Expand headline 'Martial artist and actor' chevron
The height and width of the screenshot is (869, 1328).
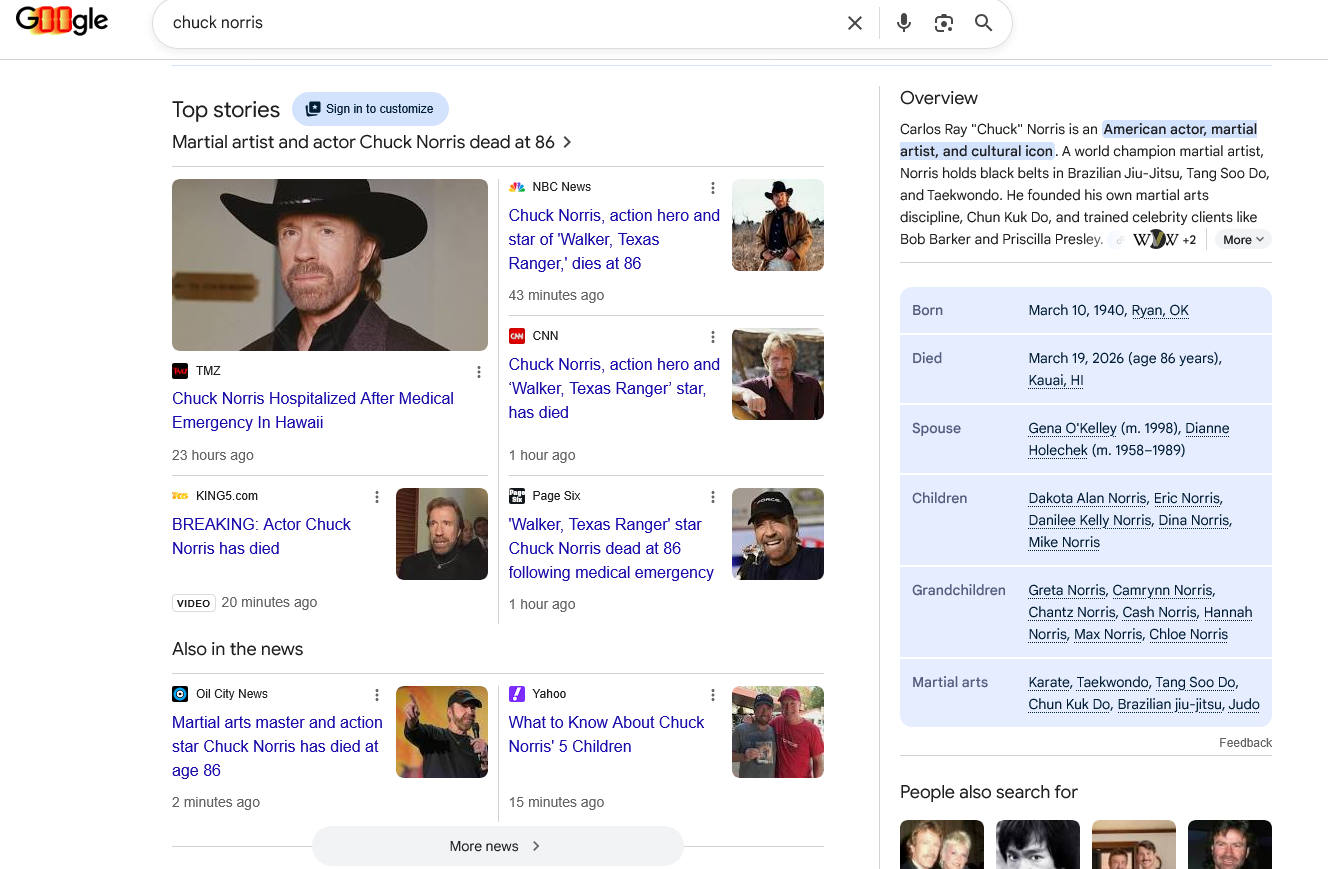pyautogui.click(x=567, y=142)
